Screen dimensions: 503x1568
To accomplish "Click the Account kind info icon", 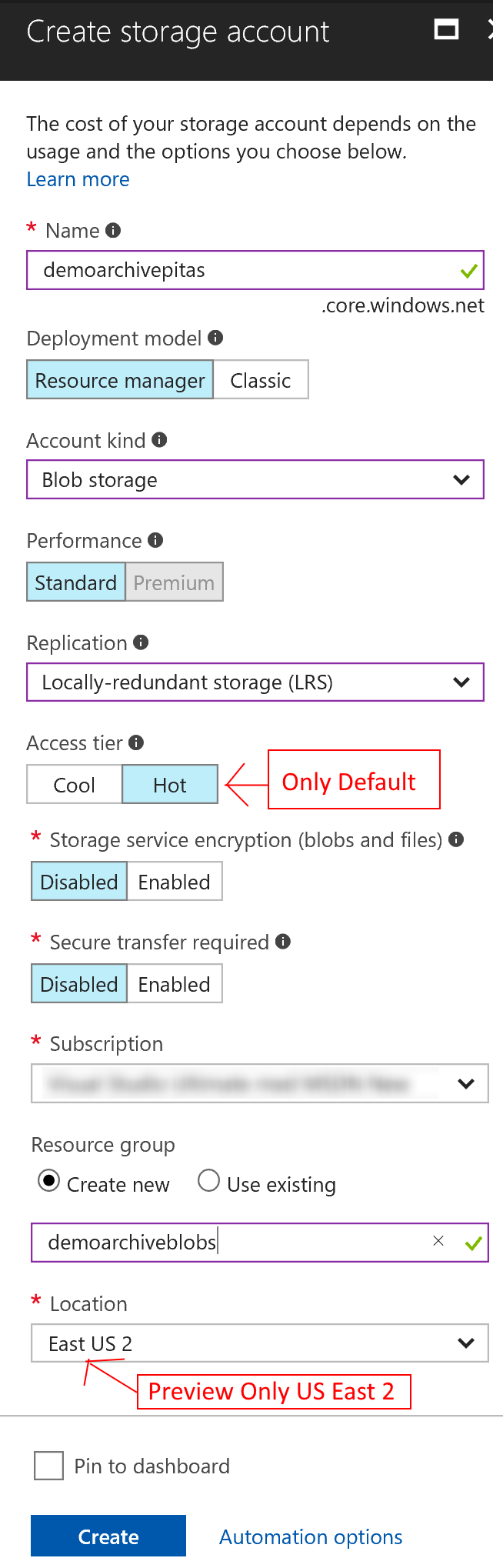I will tap(159, 440).
